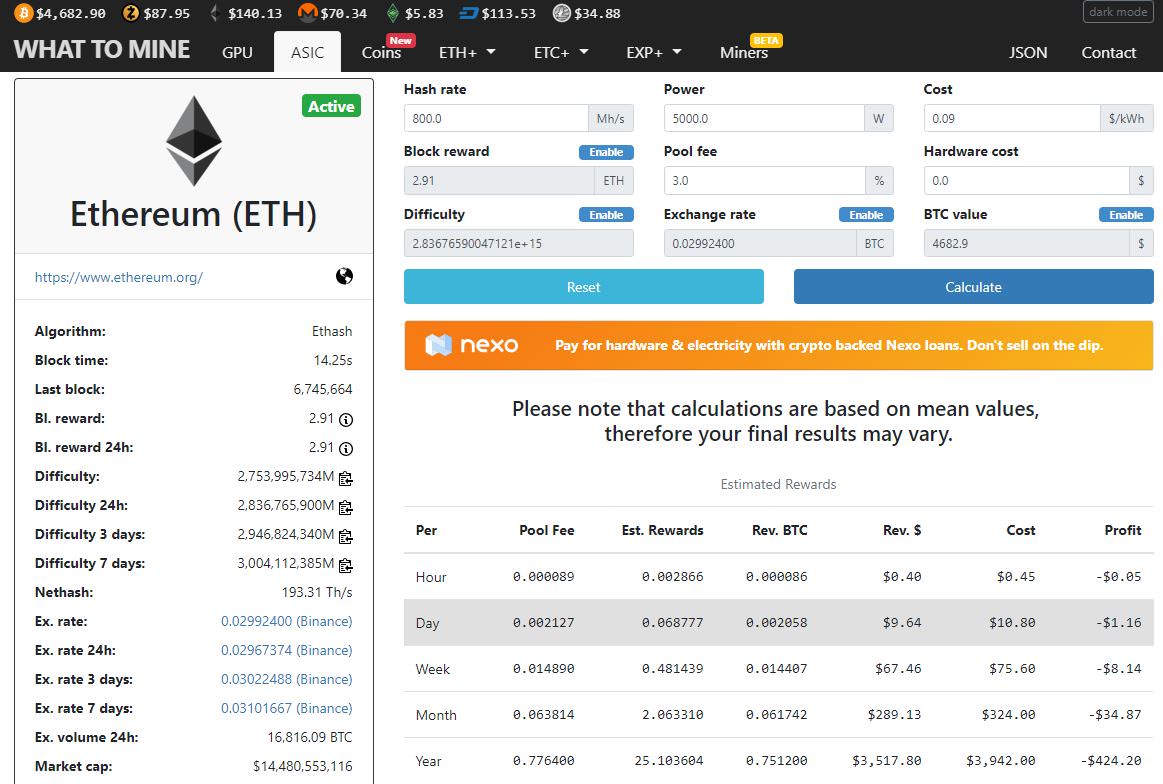Open the GPU tab
This screenshot has height=784, width=1163.
coord(237,53)
